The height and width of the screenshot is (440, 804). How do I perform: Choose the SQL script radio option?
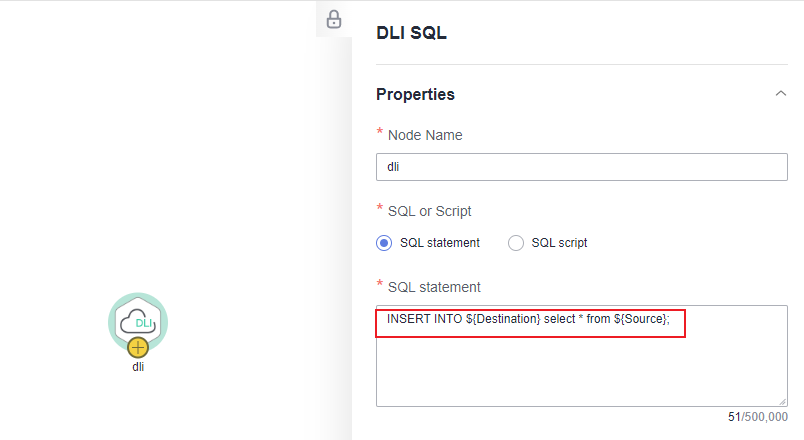coord(516,242)
